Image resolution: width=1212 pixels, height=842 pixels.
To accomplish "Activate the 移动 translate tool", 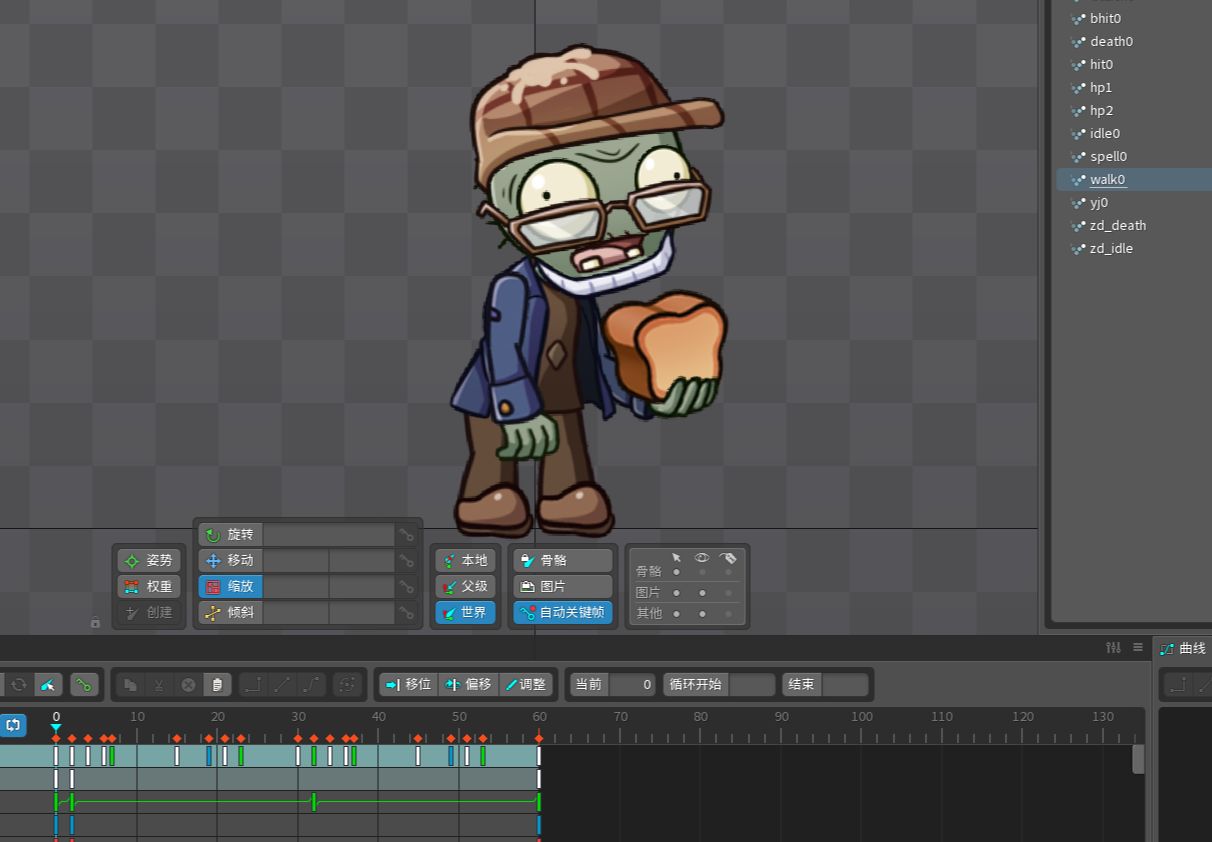I will [x=230, y=561].
